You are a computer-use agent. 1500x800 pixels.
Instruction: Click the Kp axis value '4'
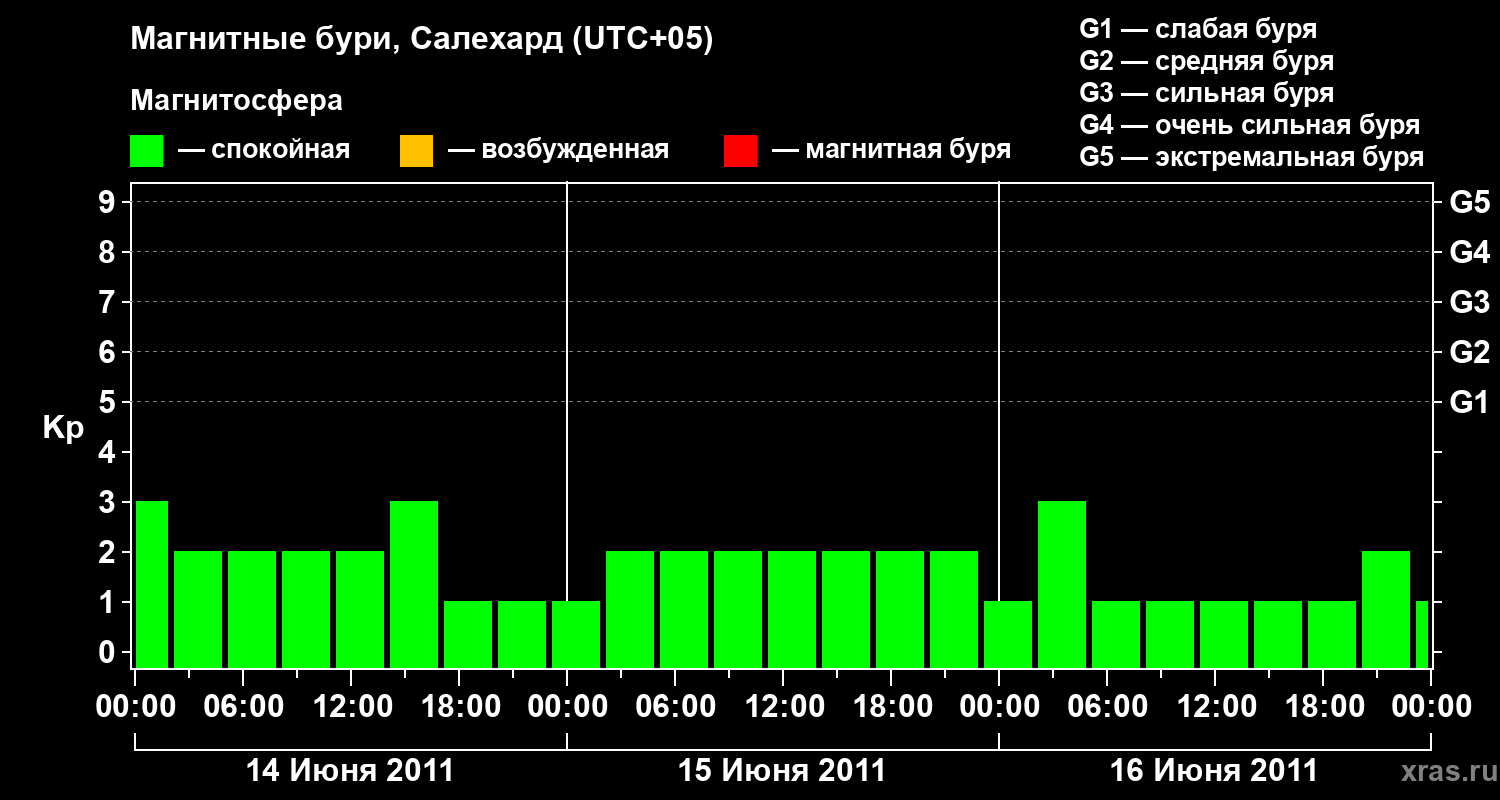tap(109, 452)
